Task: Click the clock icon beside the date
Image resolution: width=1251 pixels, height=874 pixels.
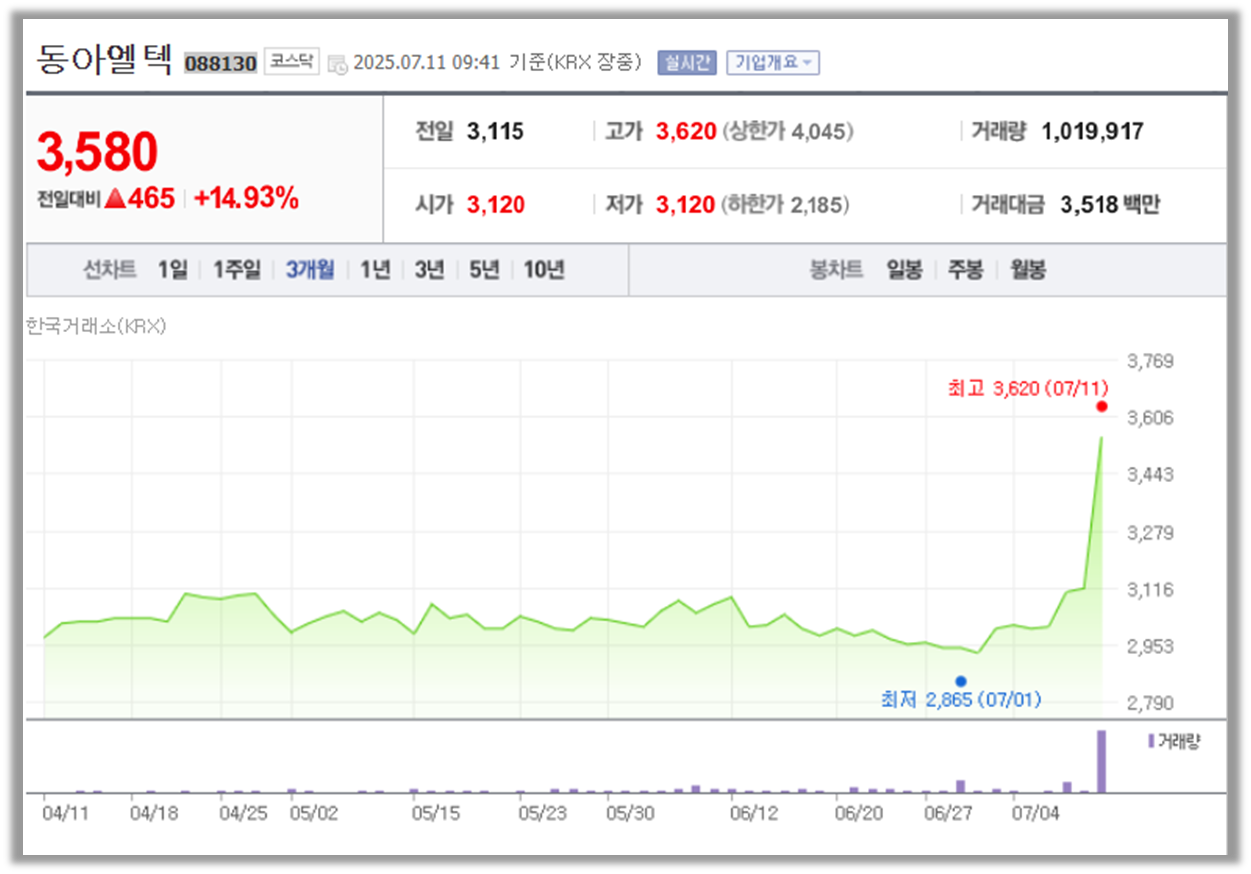Action: [x=338, y=63]
